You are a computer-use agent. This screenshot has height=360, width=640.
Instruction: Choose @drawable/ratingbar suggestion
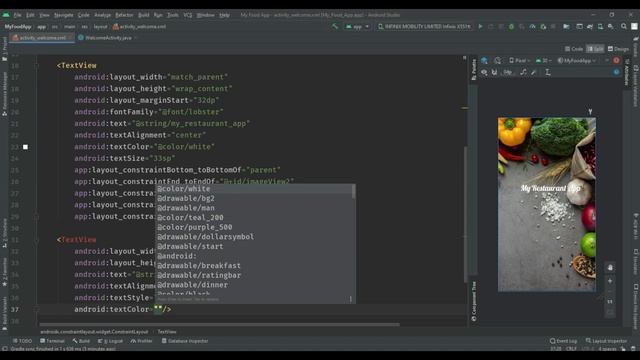[x=254, y=276]
